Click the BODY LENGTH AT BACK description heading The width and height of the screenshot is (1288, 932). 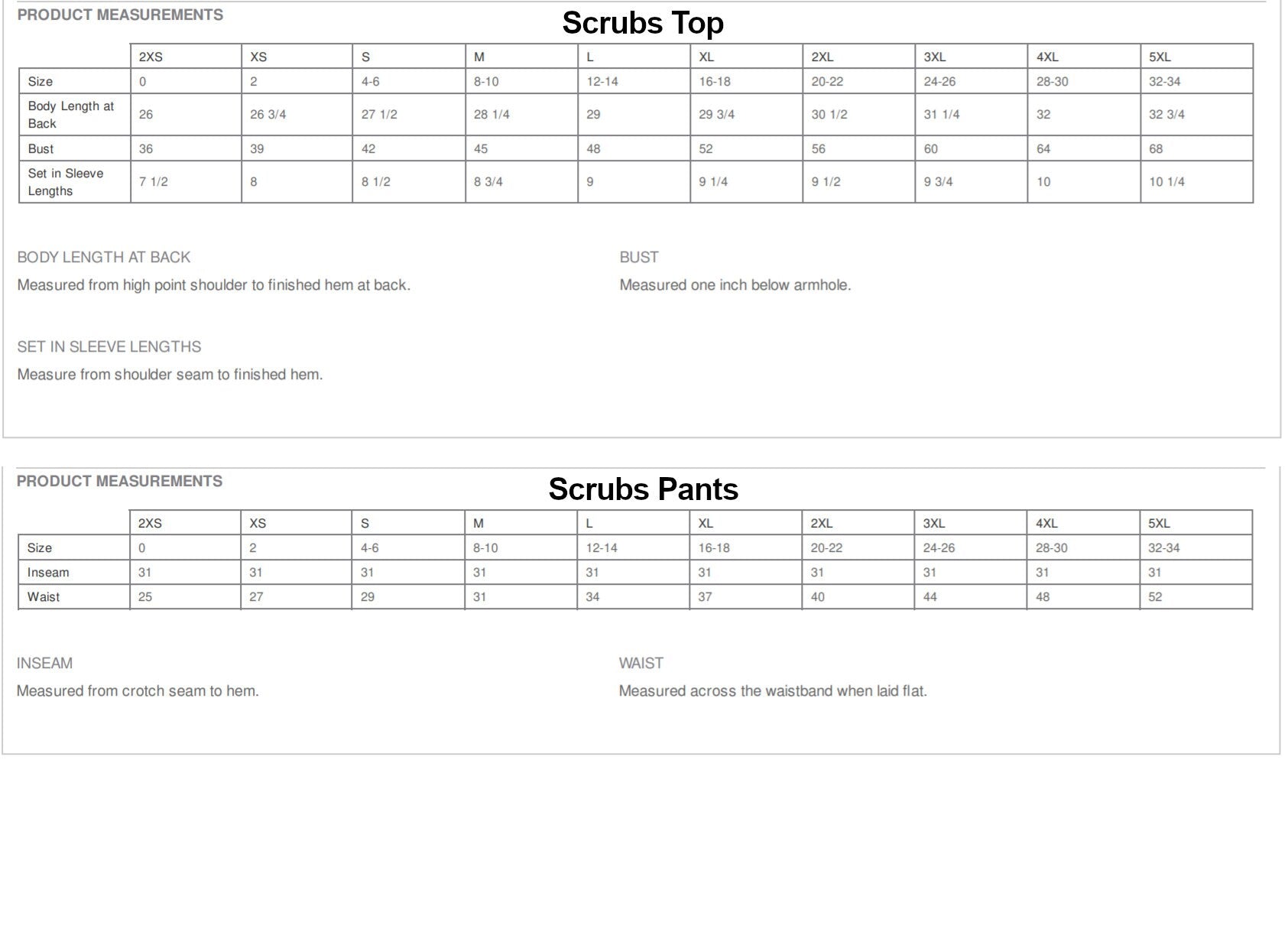click(x=104, y=258)
